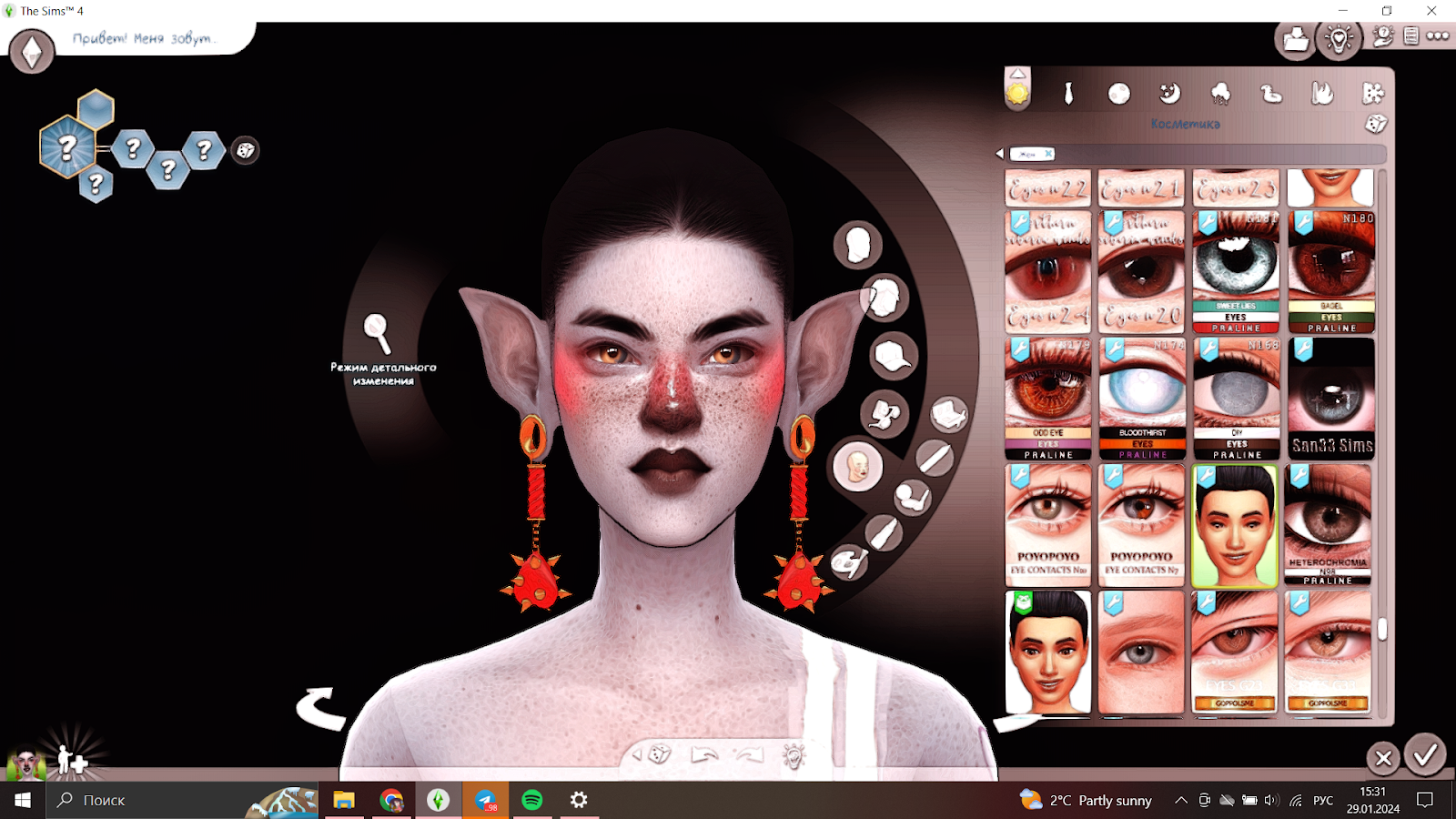Open accessories category with sunglasses icon
This screenshot has width=1456, height=819.
(885, 415)
